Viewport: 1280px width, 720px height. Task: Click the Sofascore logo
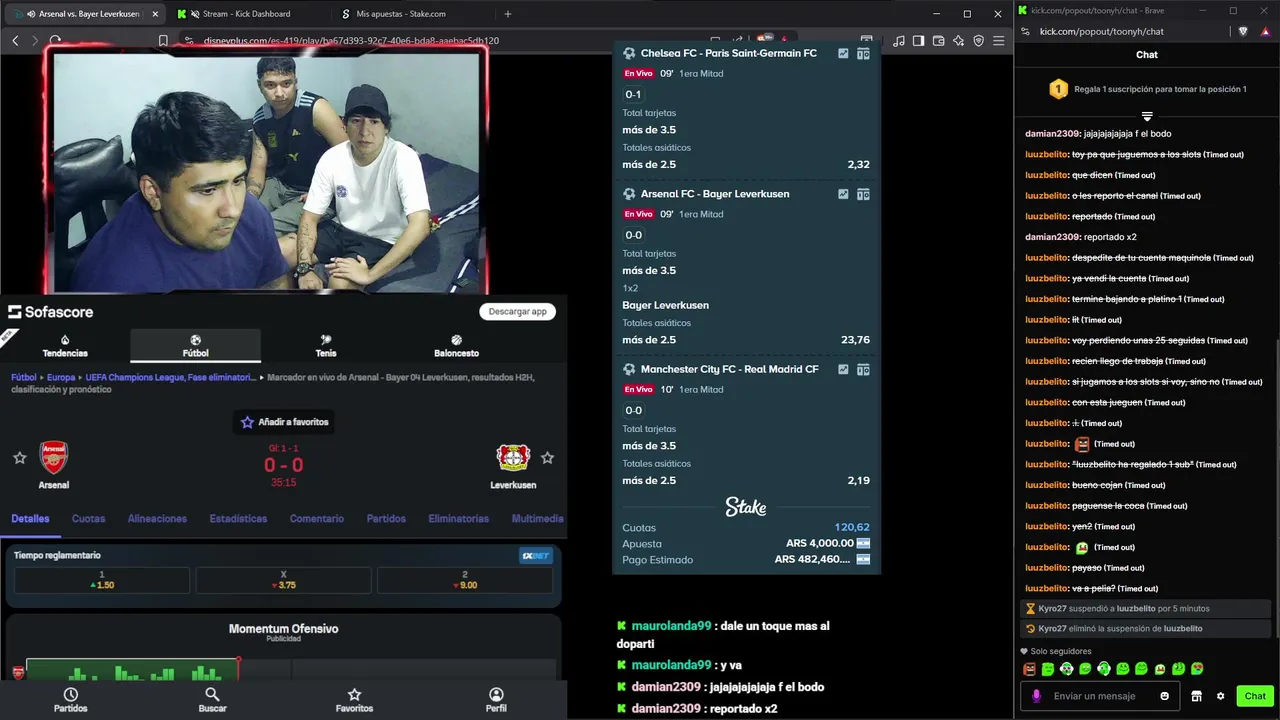[x=50, y=312]
